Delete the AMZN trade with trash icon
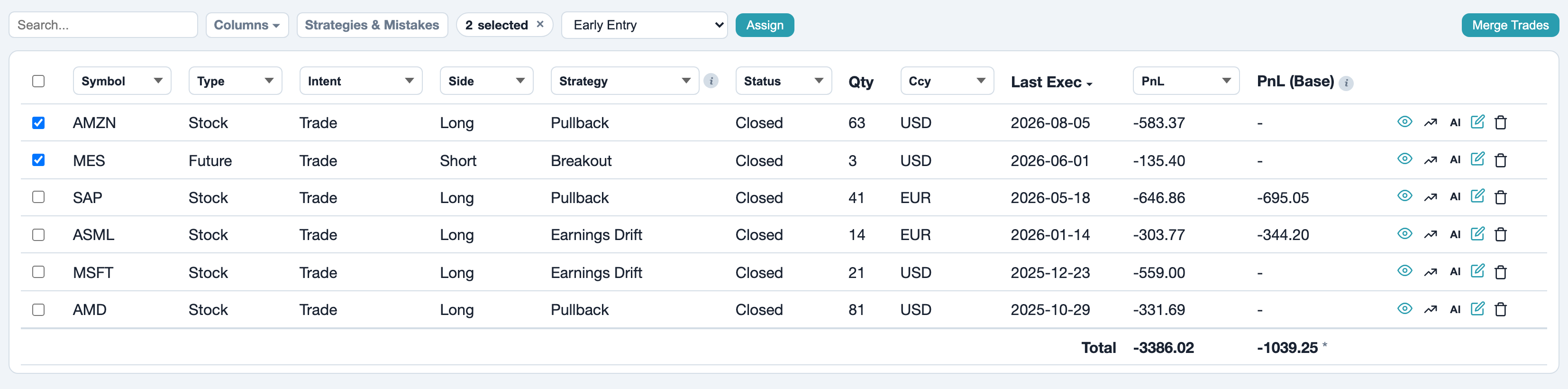Viewport: 1568px width, 389px height. [x=1501, y=122]
